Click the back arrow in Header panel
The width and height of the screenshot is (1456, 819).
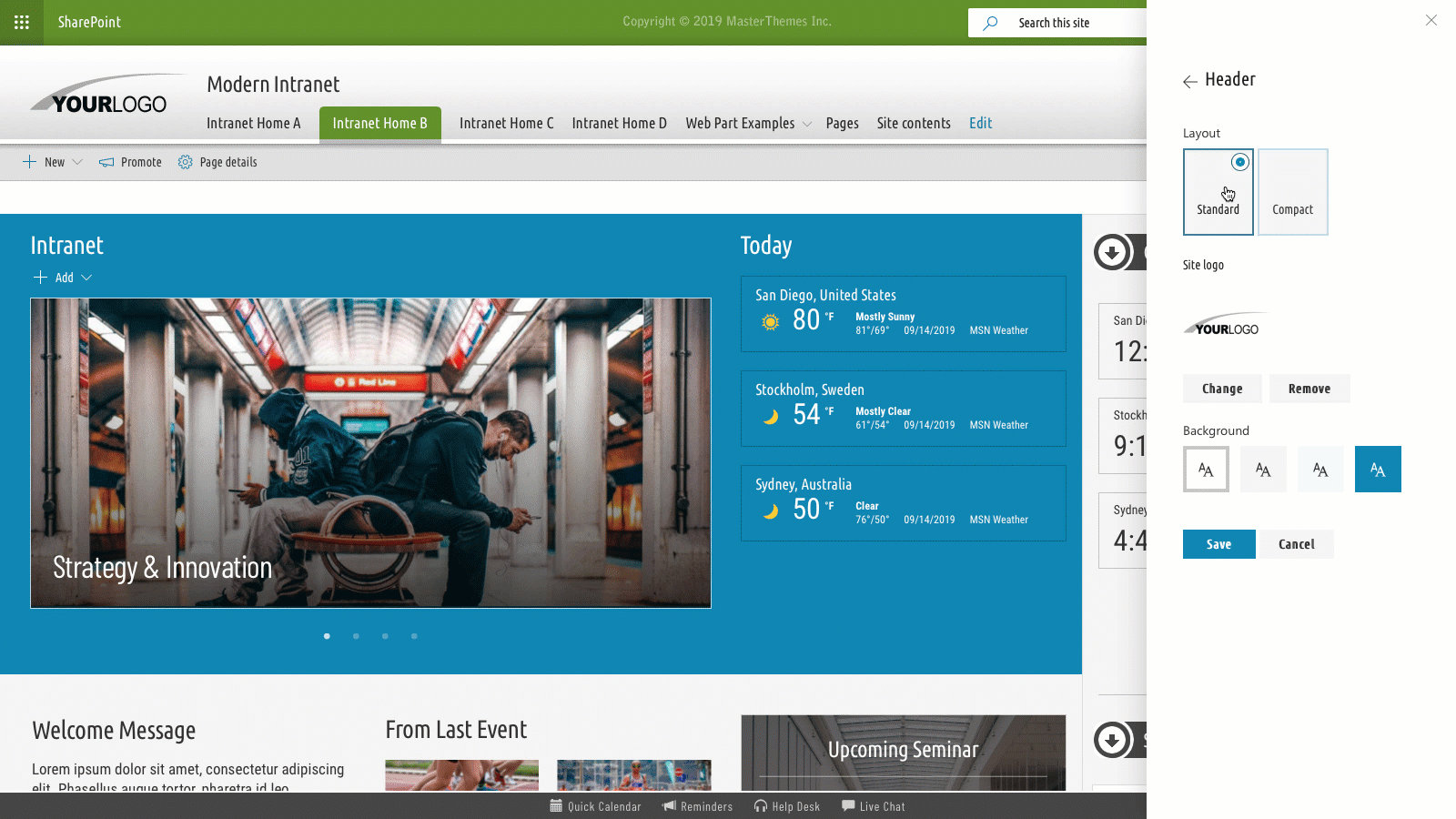coord(1190,81)
